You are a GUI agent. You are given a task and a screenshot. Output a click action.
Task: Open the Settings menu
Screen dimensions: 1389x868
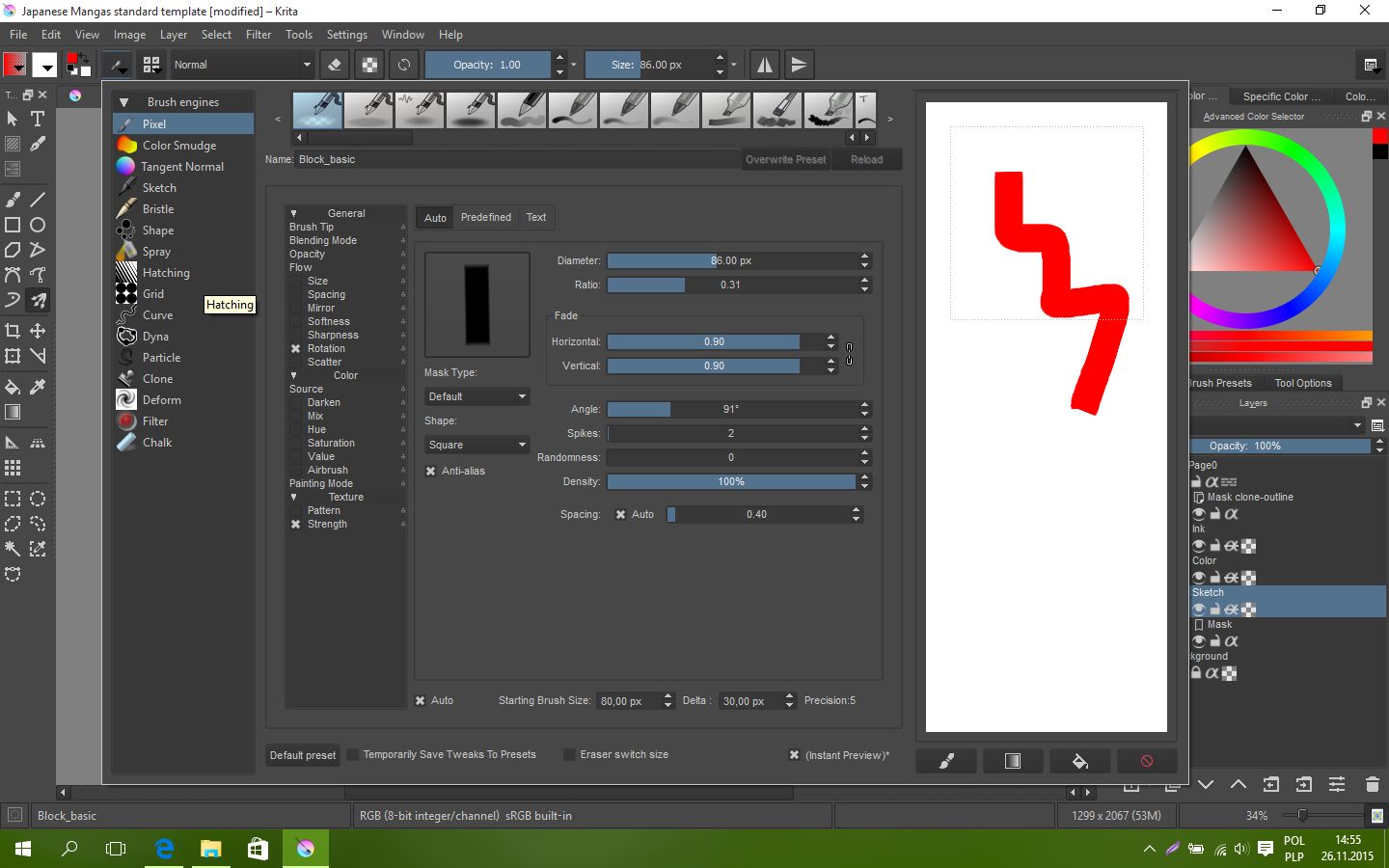(x=346, y=35)
